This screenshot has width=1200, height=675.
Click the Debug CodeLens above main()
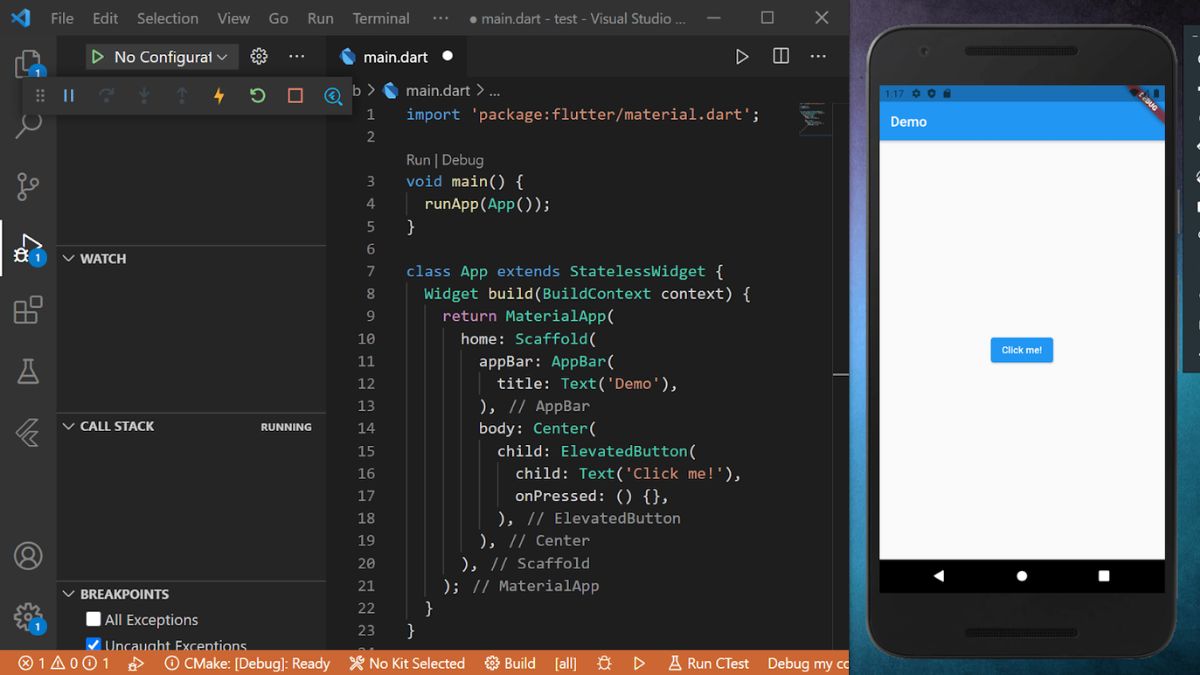[x=462, y=160]
